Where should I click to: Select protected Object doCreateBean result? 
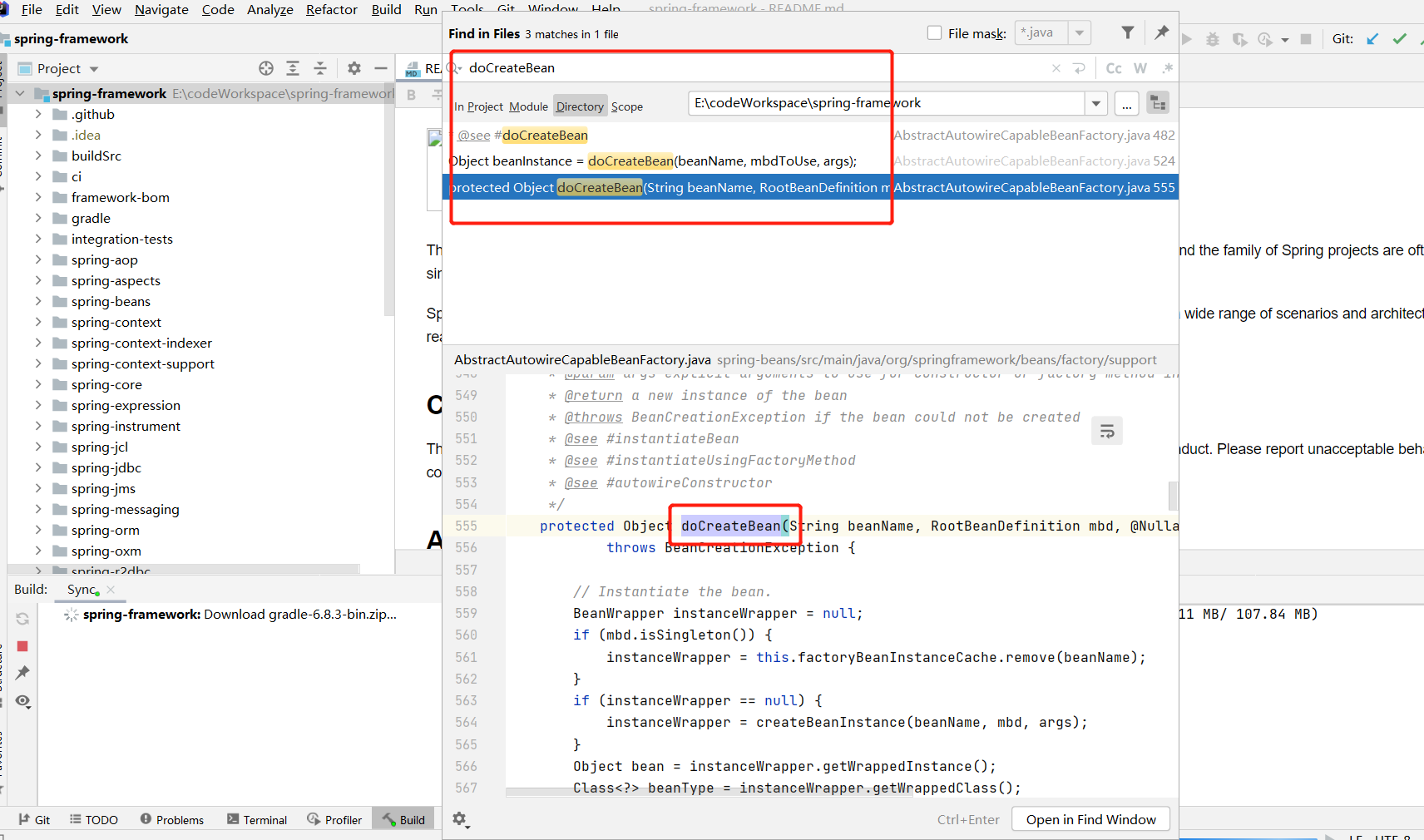pos(811,187)
